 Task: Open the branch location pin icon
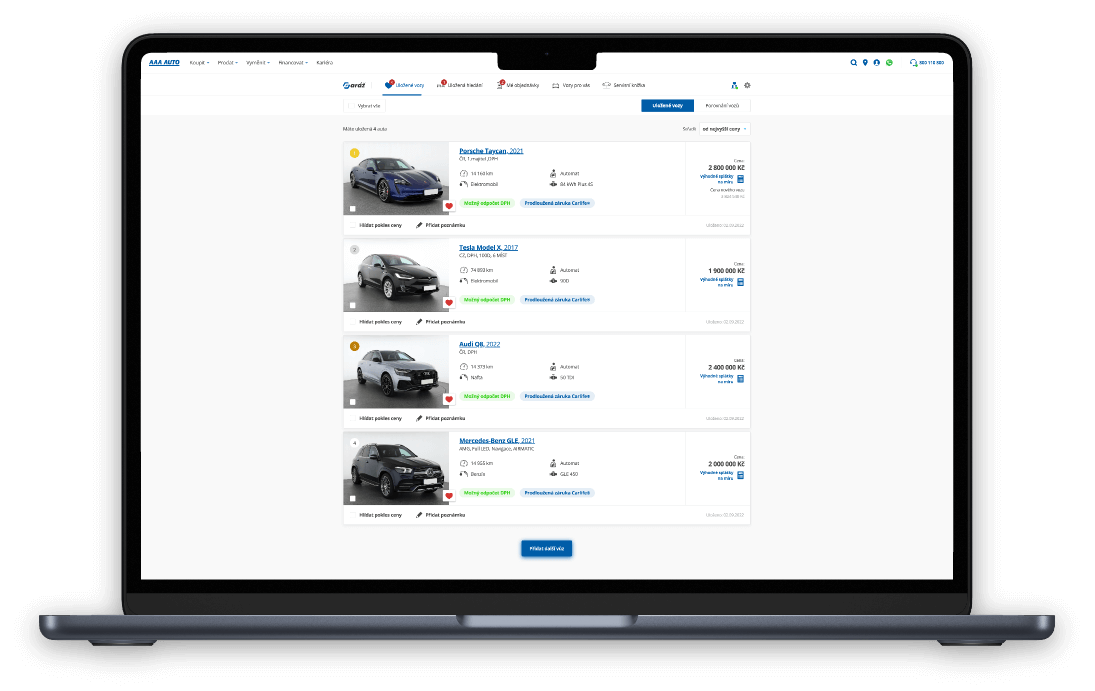click(x=865, y=63)
